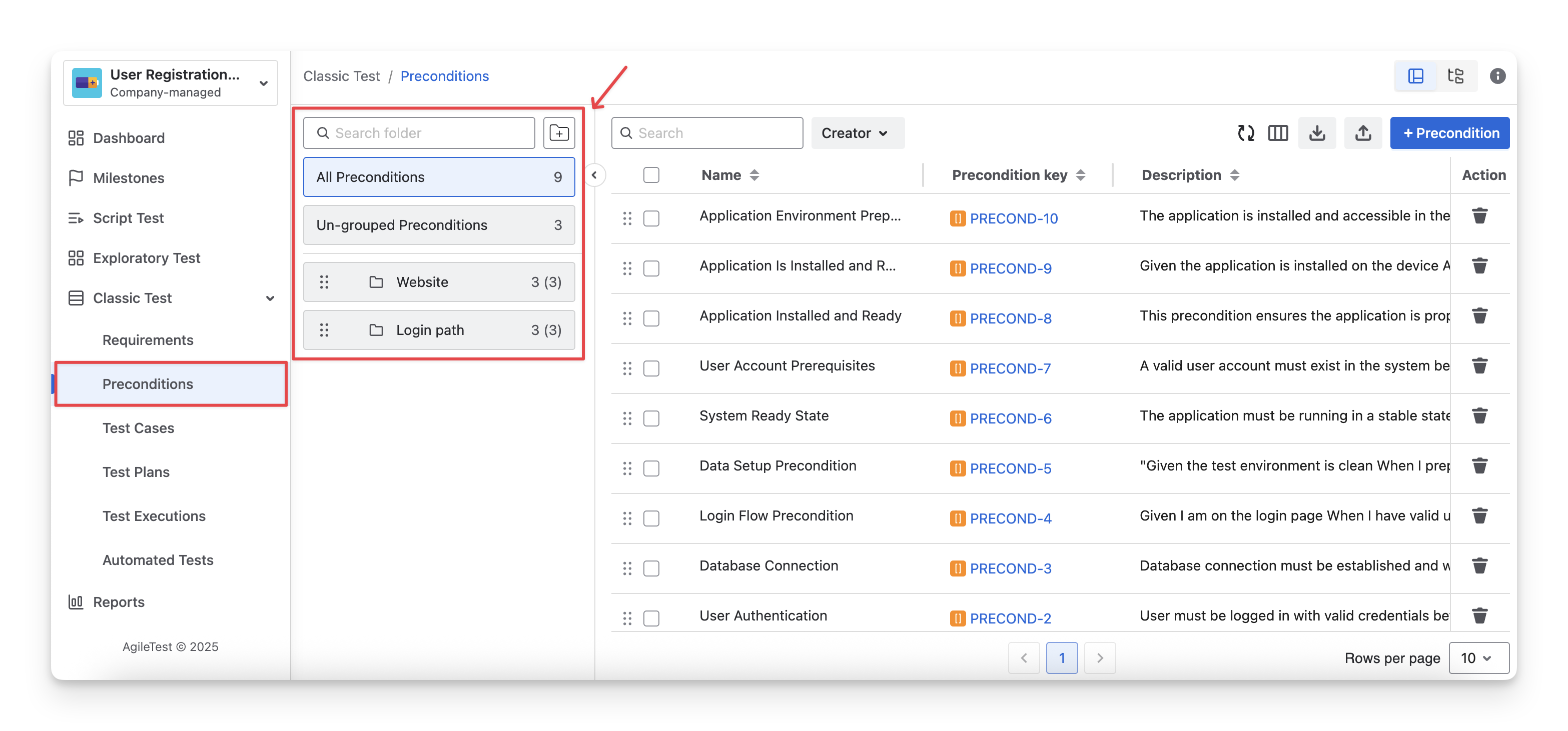1568x731 pixels.
Task: Toggle the select-all header checkbox
Action: tap(651, 175)
